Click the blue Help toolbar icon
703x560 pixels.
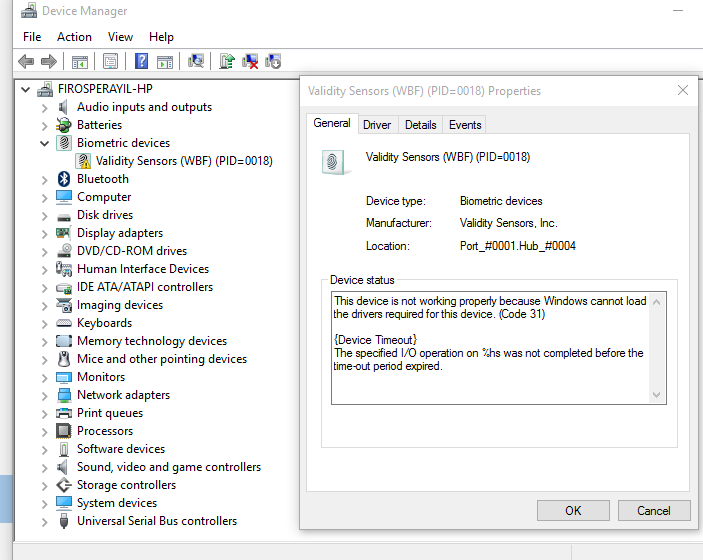click(x=142, y=61)
